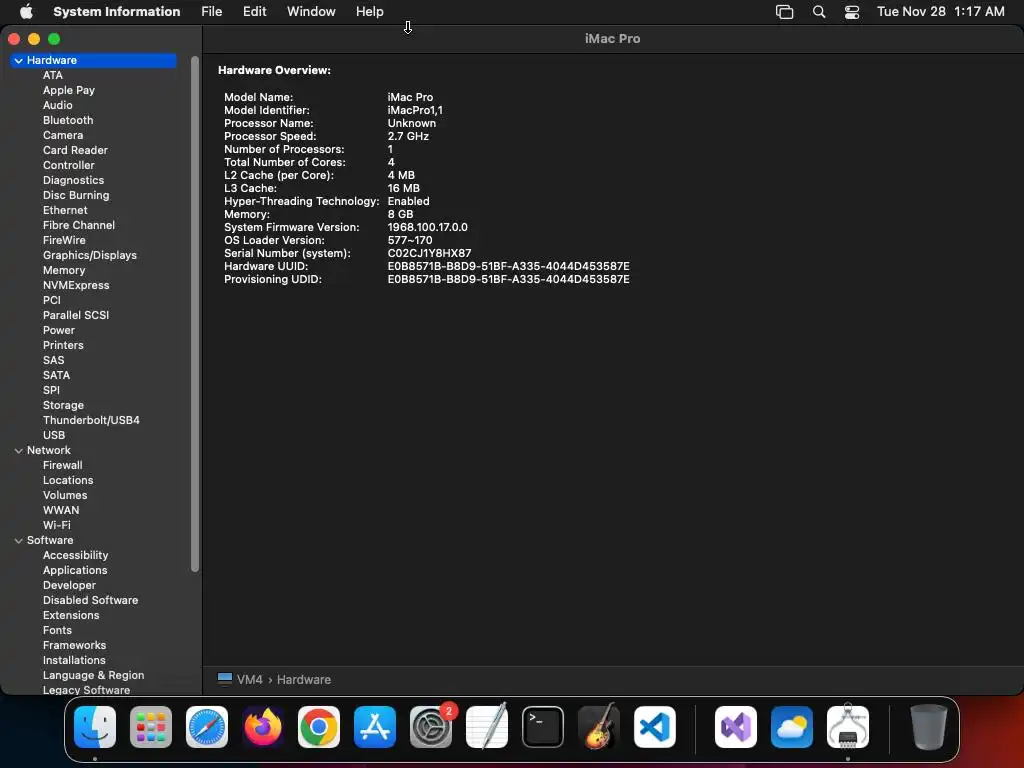Image resolution: width=1024 pixels, height=768 pixels.
Task: Click Hardware in the path bar
Action: click(x=304, y=680)
